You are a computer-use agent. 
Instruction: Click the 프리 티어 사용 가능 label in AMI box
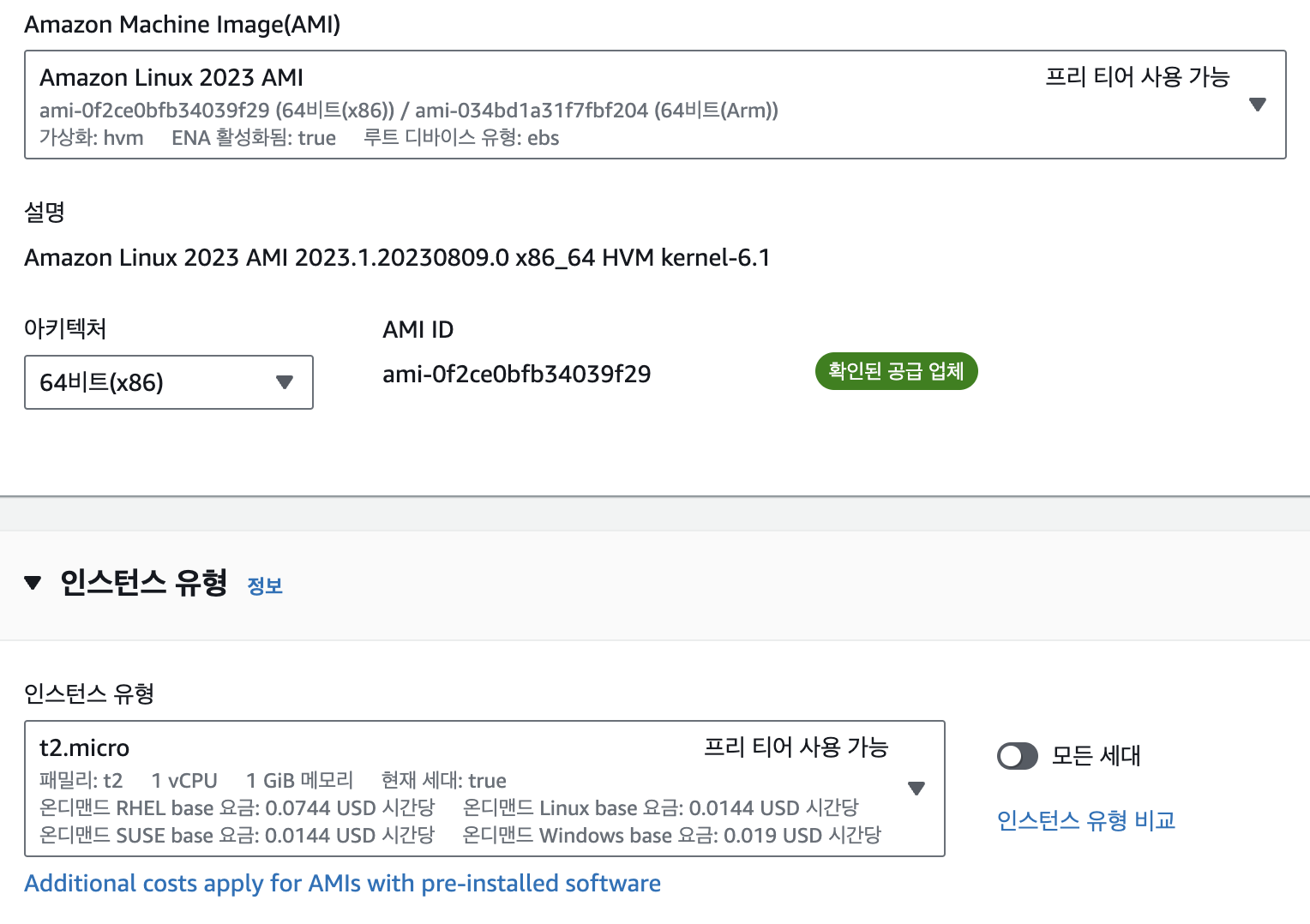coord(1138,77)
